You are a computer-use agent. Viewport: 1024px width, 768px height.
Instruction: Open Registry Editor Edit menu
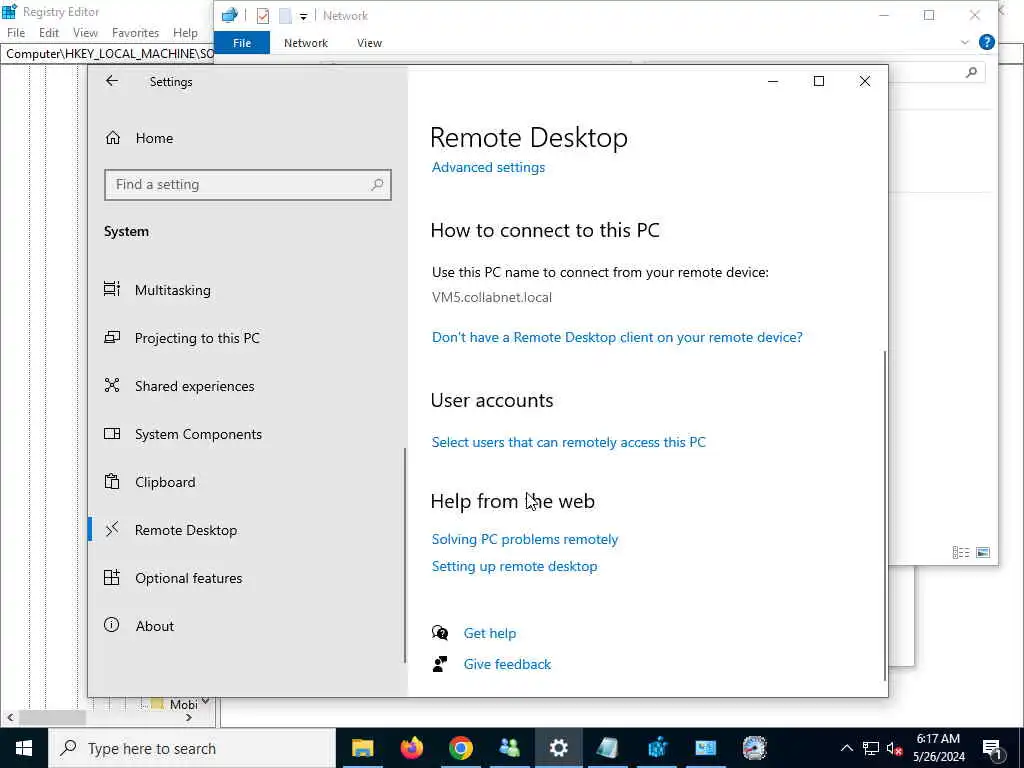49,33
